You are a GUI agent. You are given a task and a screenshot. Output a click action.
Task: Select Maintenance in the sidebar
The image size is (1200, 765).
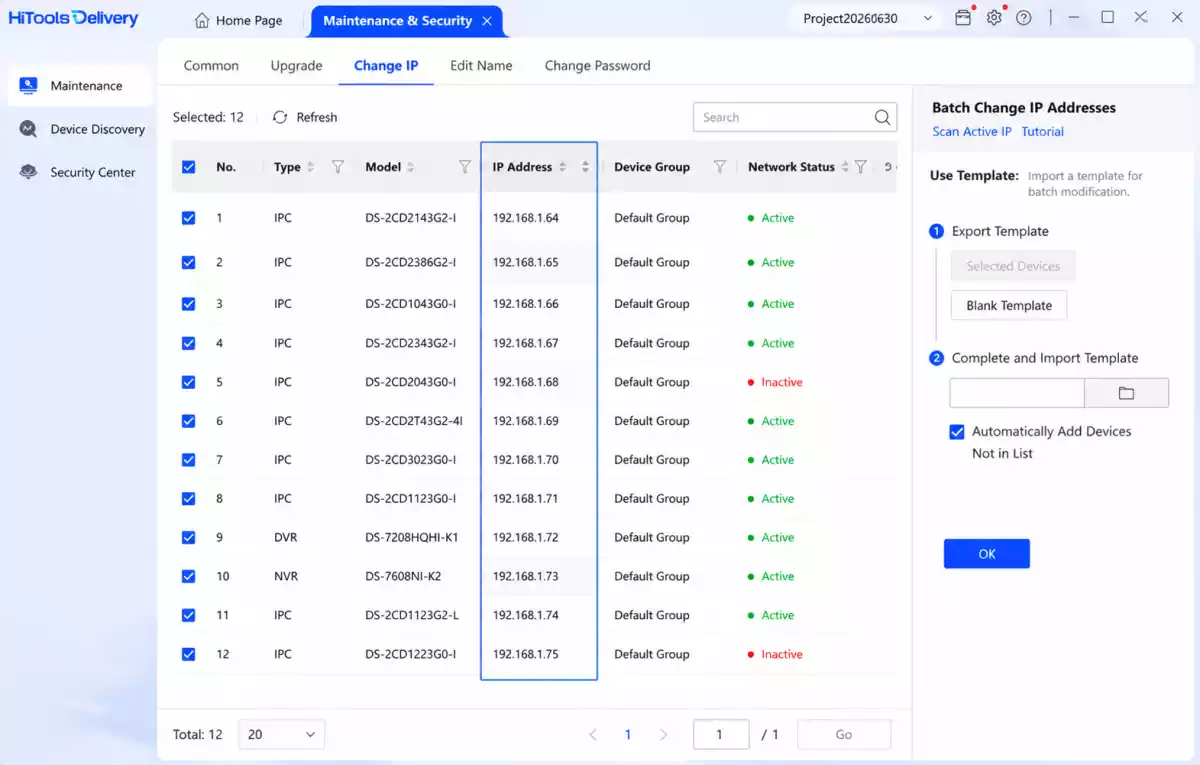coord(80,86)
